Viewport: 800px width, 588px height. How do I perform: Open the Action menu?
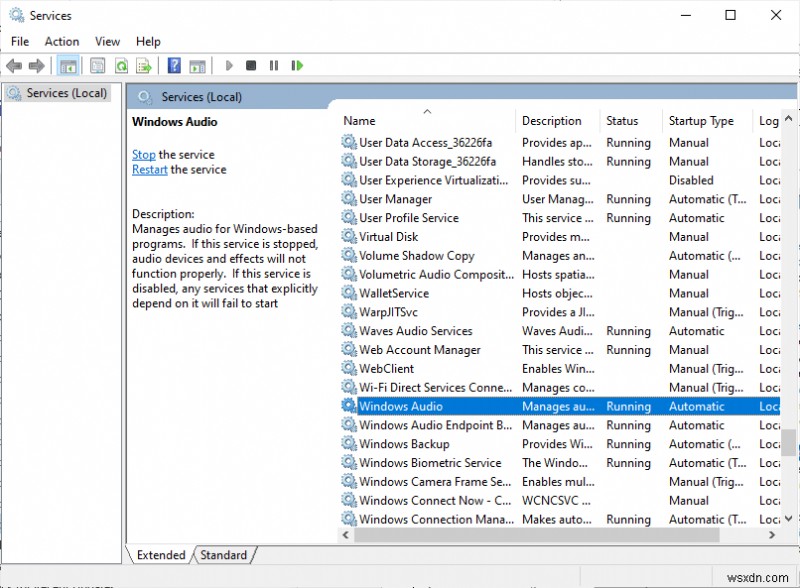(x=61, y=41)
